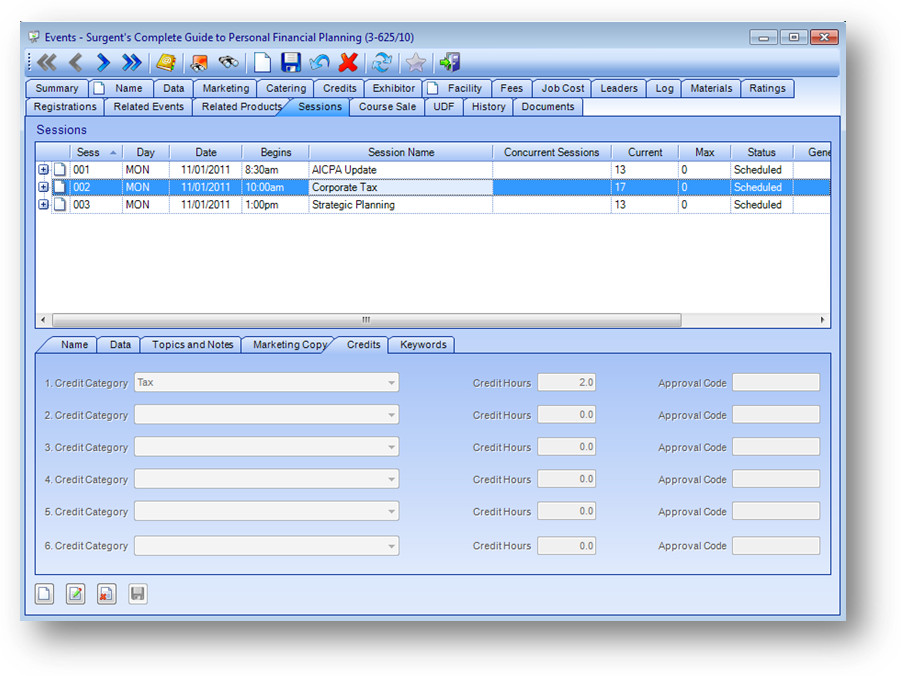Click document icon on session 003 row
Screen dimensions: 901x676
click(x=60, y=205)
